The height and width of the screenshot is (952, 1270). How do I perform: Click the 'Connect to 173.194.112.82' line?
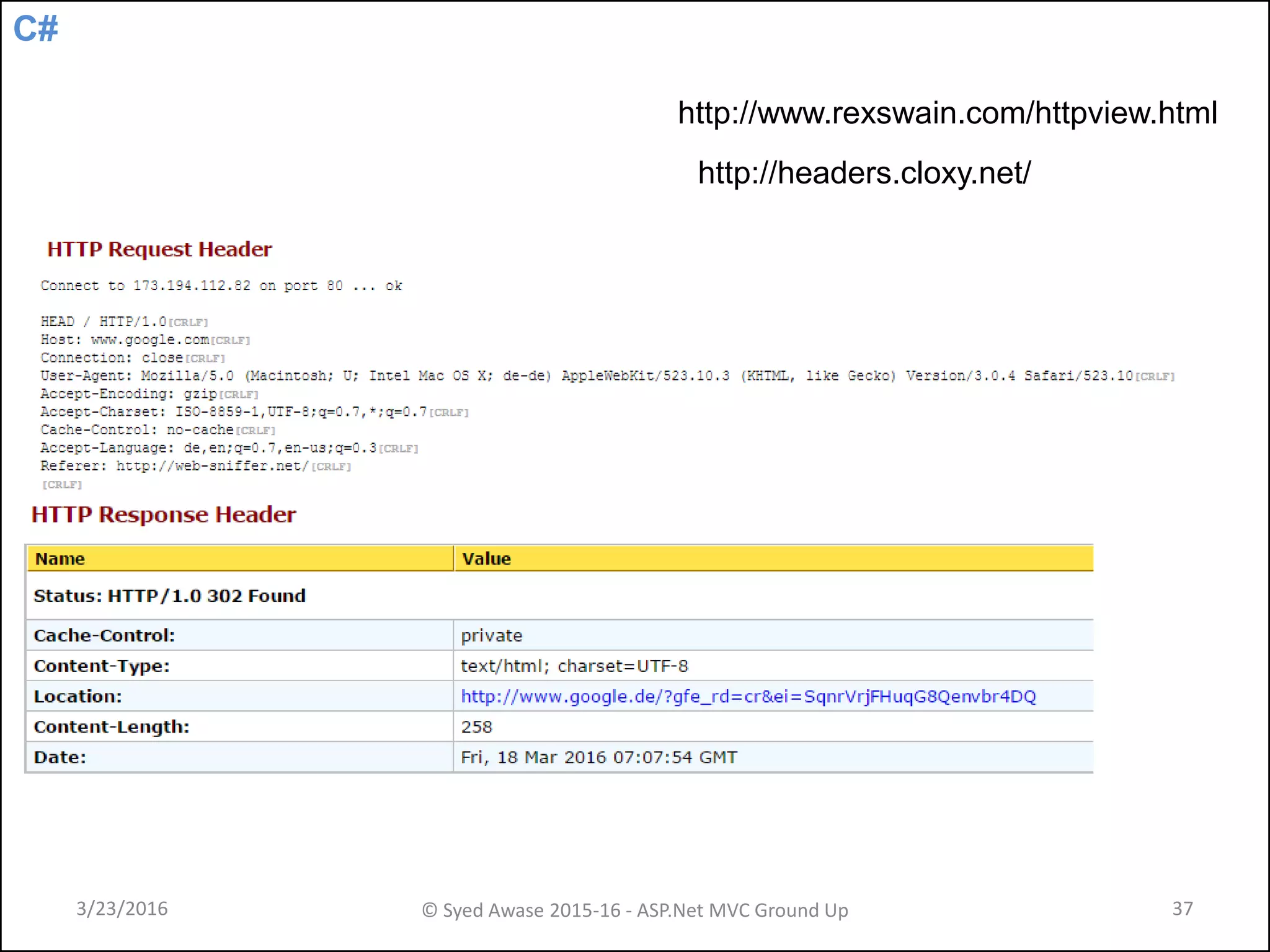[x=221, y=286]
